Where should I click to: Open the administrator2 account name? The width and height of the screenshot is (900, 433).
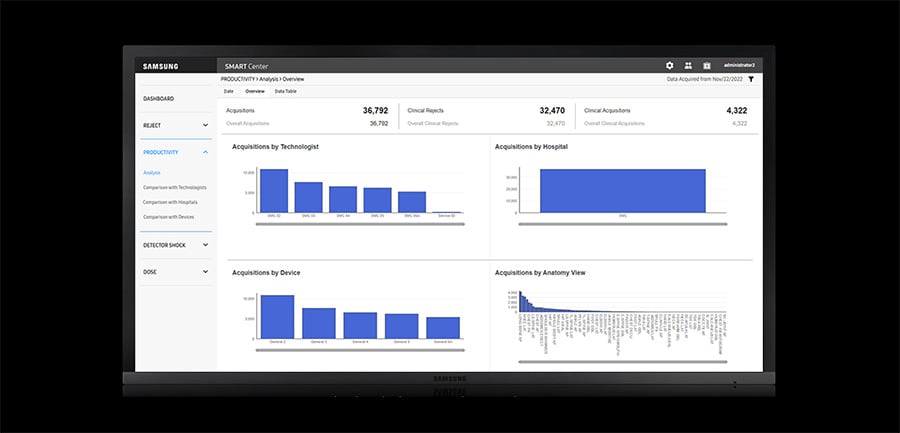(739, 65)
